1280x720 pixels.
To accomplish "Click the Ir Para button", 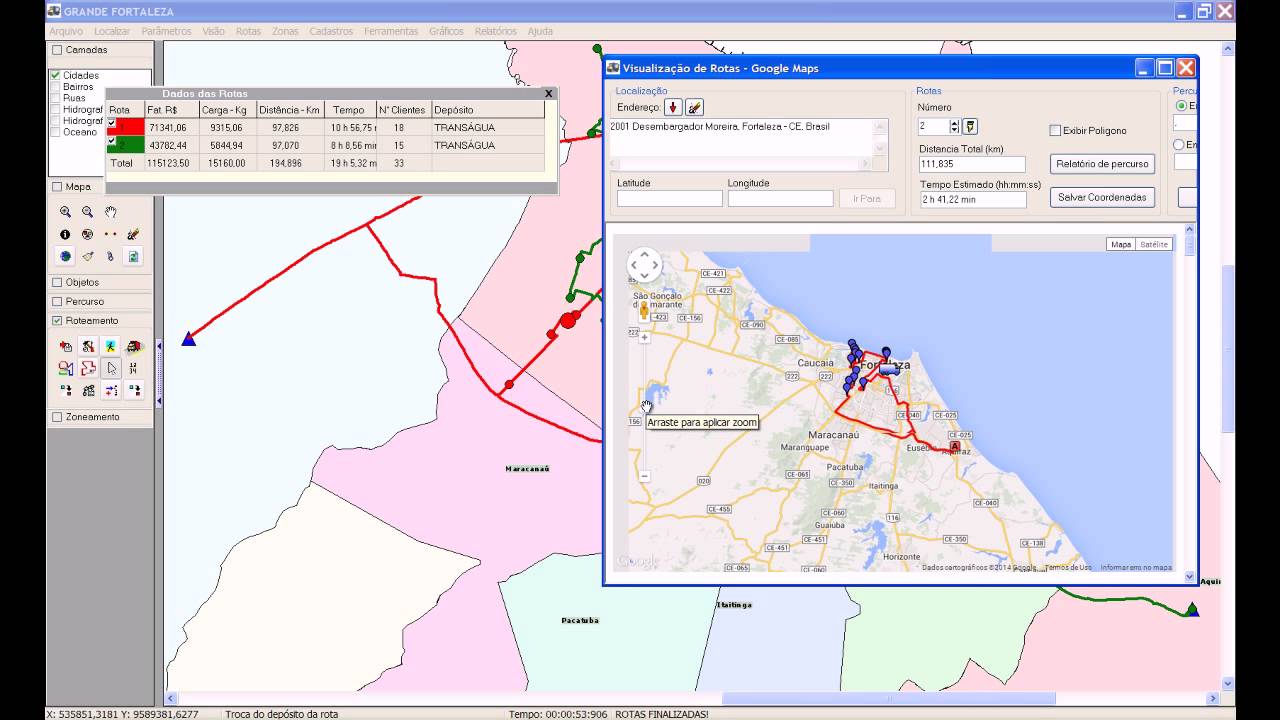I will (867, 199).
